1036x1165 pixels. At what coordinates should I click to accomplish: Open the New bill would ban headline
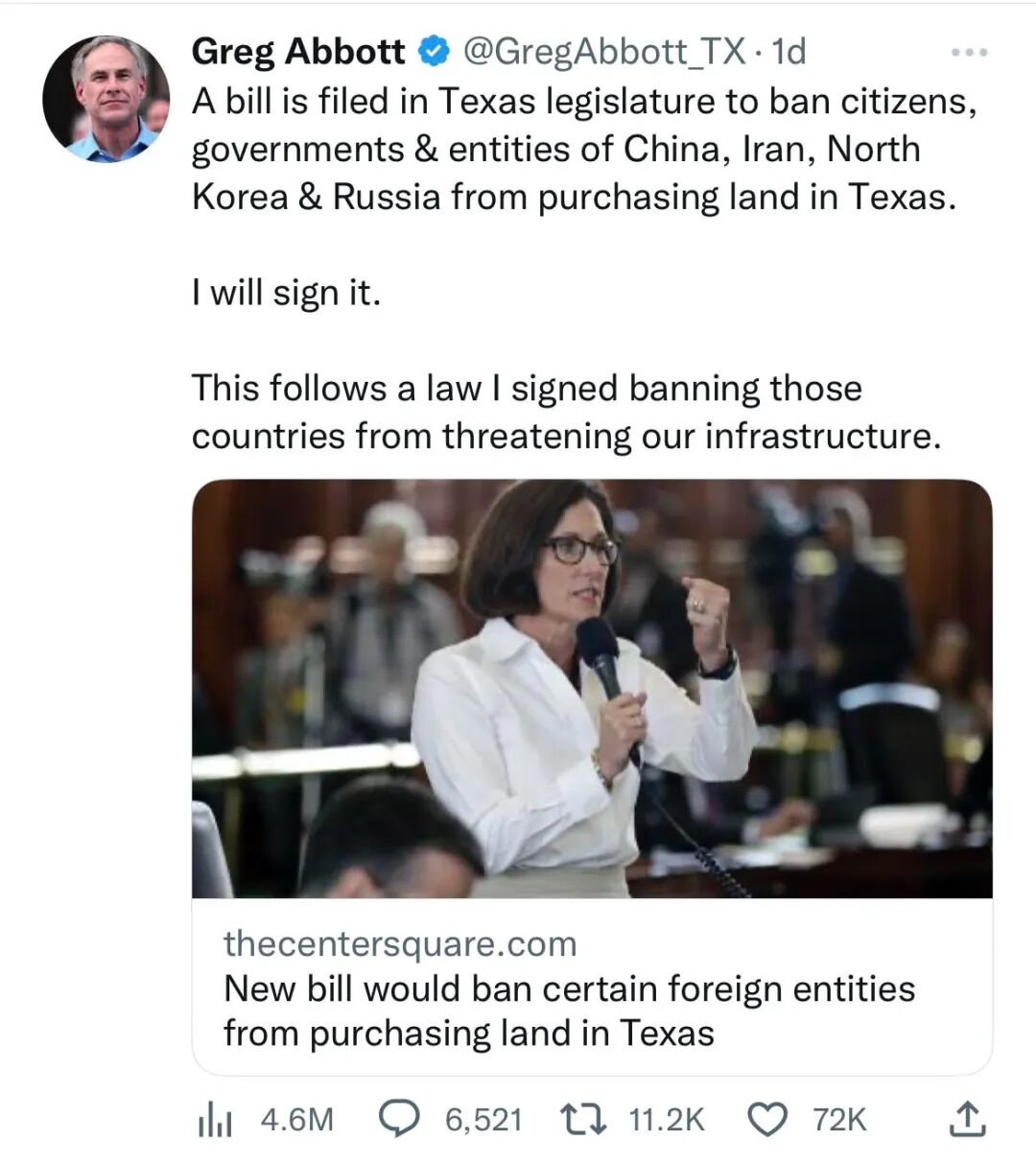[569, 1010]
